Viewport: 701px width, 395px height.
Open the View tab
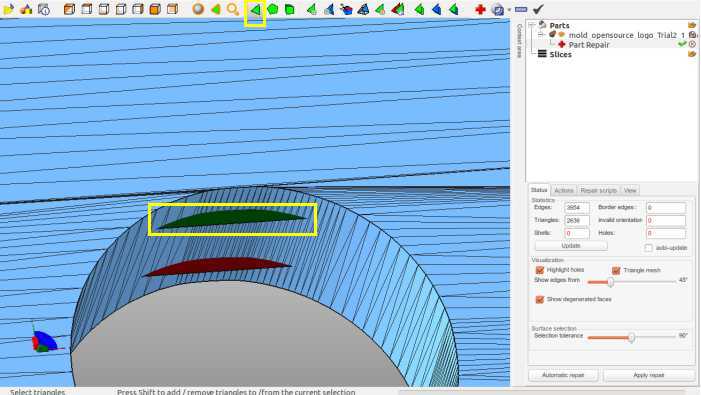pyautogui.click(x=630, y=190)
